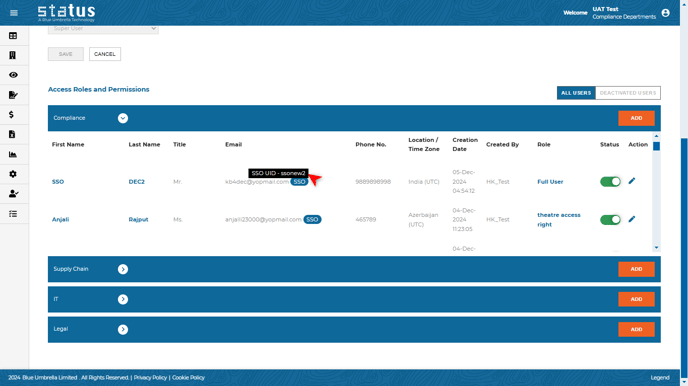Expand the Supply Chain section
Viewport: 688px width, 386px height.
(123, 269)
